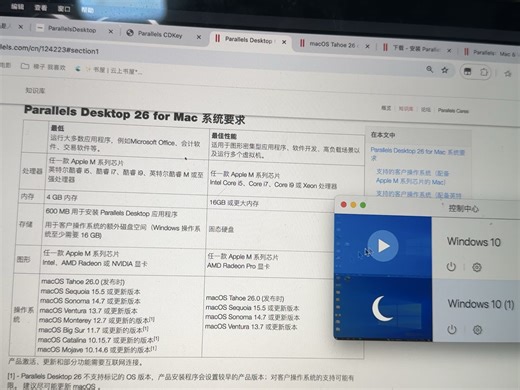This screenshot has width=520, height=390.
Task: Click the zoom magnifier icon in address bar
Action: pyautogui.click(x=430, y=69)
